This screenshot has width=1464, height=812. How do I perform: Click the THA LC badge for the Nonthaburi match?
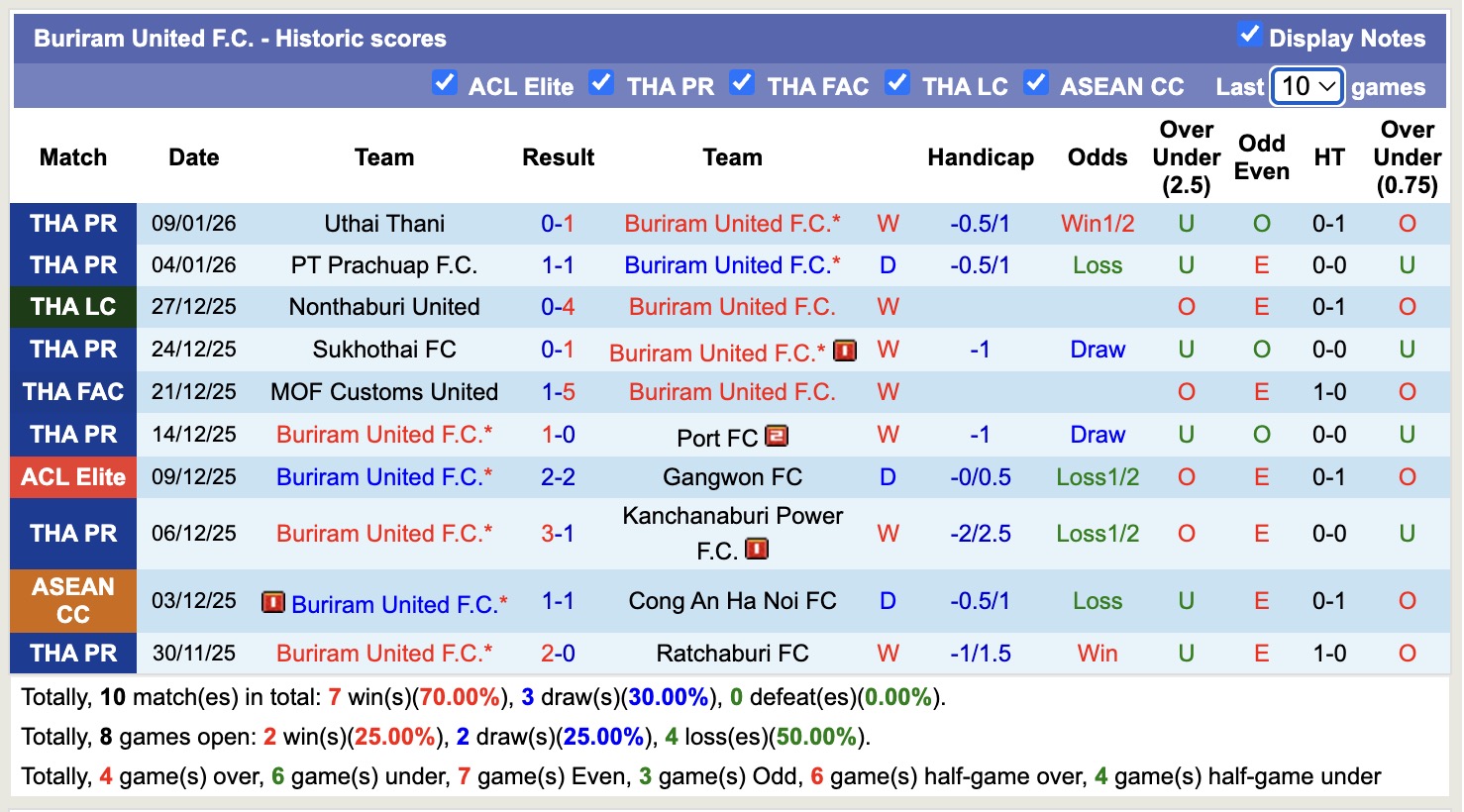tap(72, 307)
